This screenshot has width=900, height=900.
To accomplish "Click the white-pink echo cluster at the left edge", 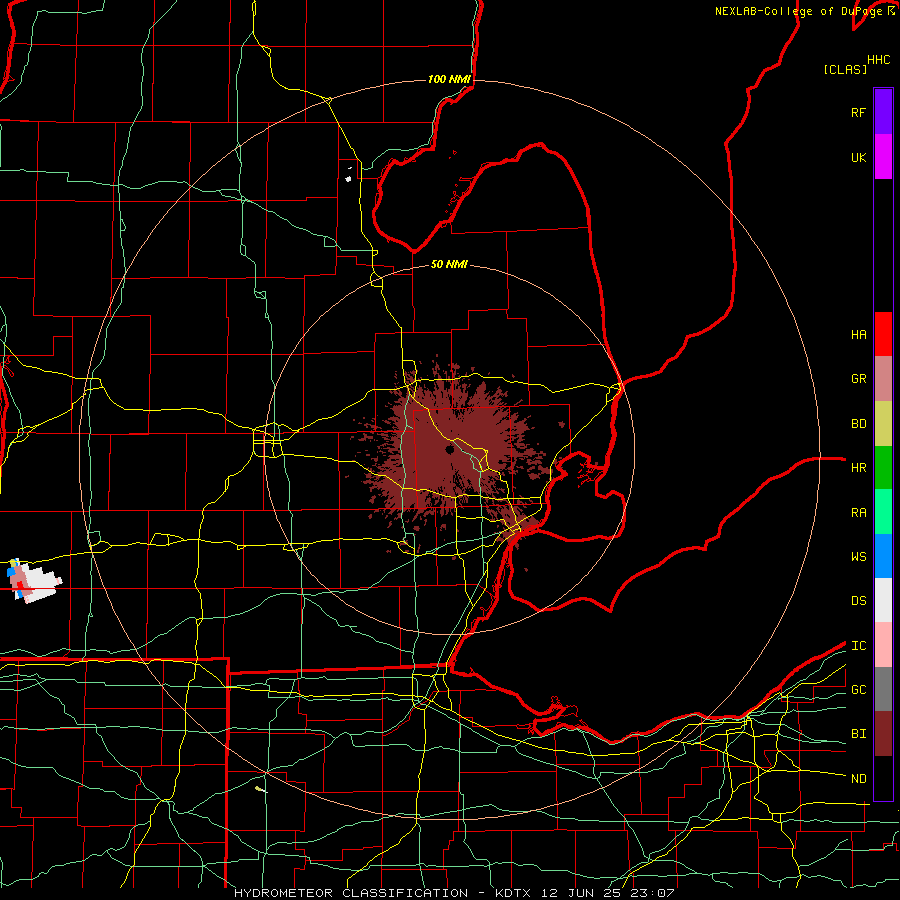I will pos(33,581).
